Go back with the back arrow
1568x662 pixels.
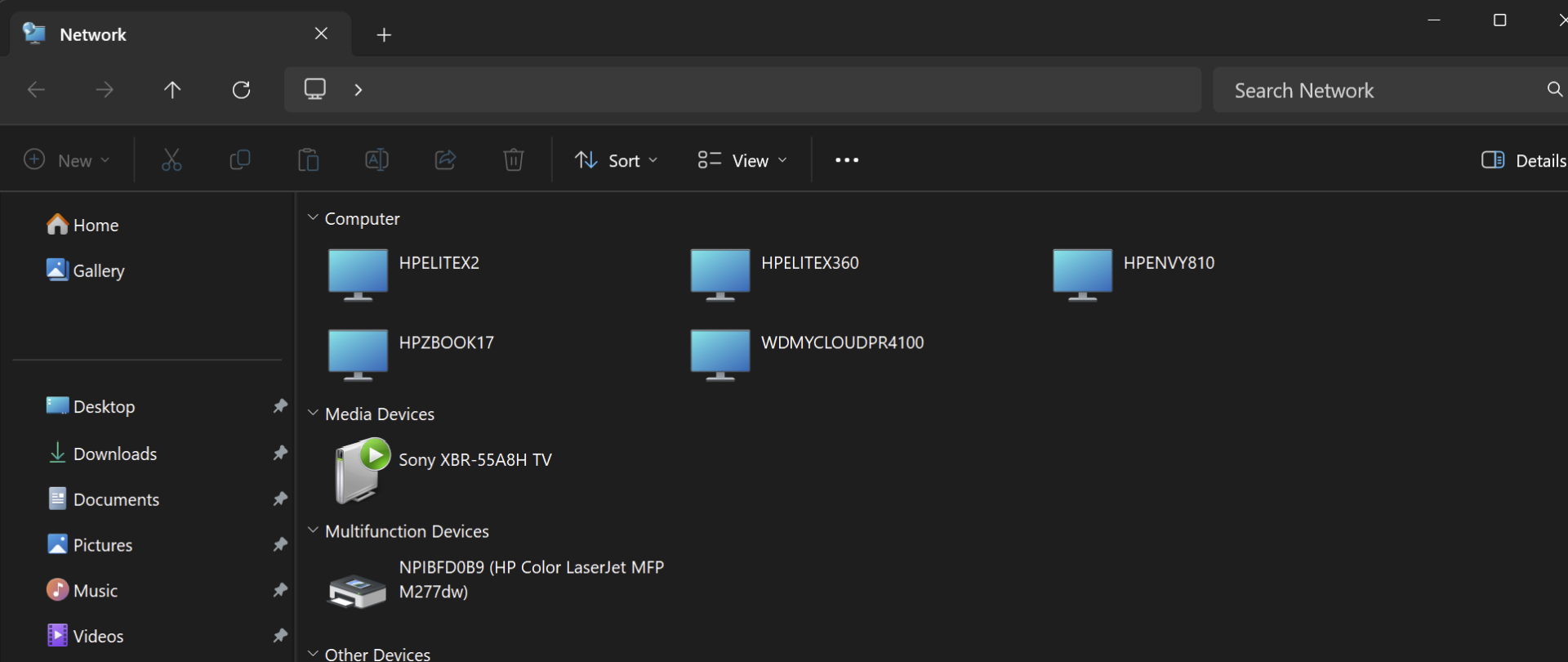coord(36,90)
